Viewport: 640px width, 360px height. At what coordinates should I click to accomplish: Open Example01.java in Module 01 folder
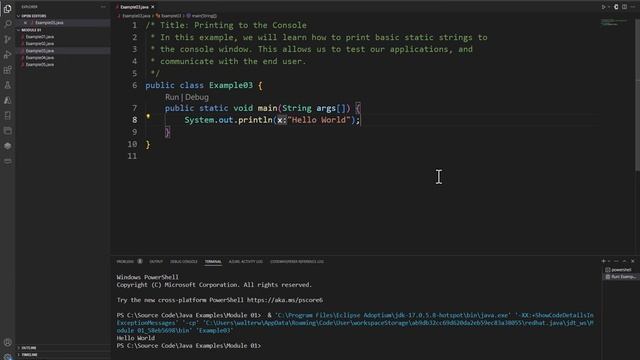[x=40, y=37]
